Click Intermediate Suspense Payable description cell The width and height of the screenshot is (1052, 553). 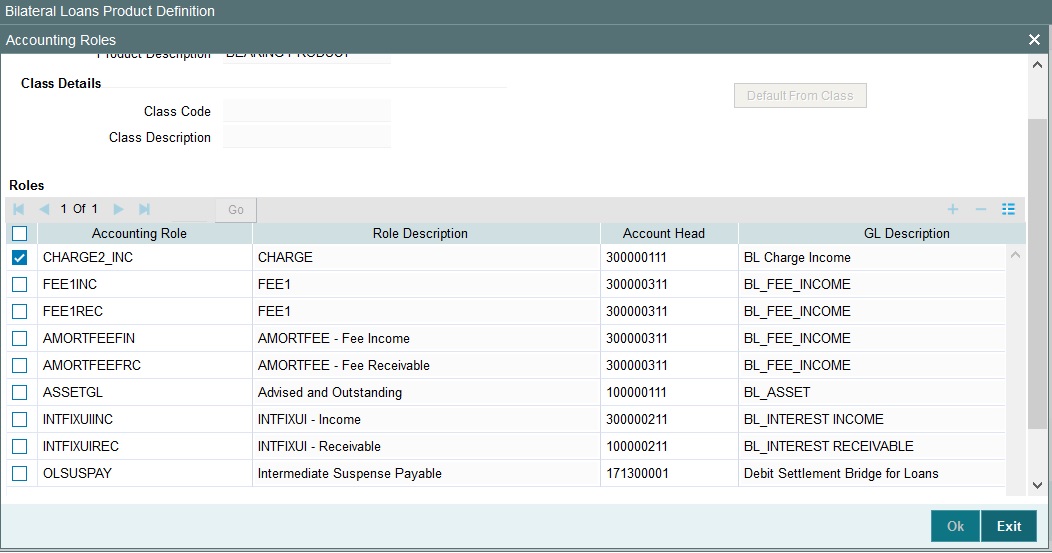426,473
